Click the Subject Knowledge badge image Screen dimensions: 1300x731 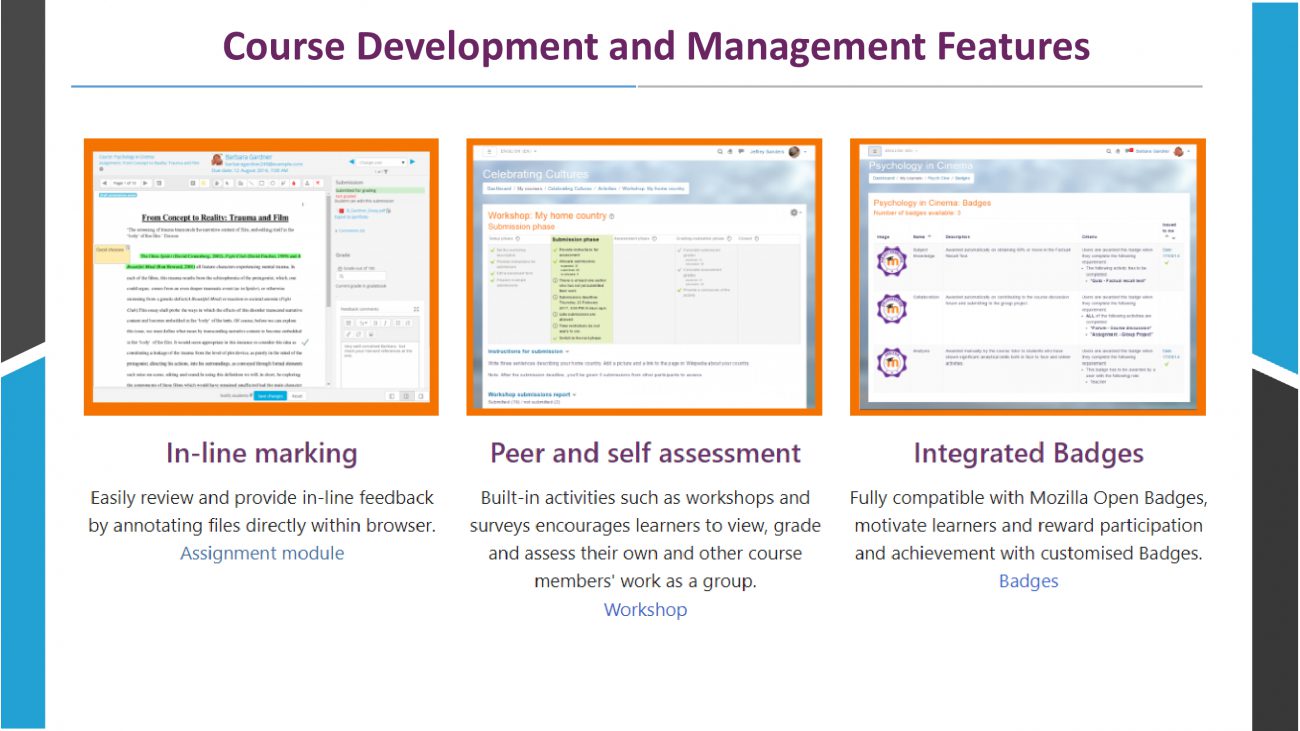point(891,262)
